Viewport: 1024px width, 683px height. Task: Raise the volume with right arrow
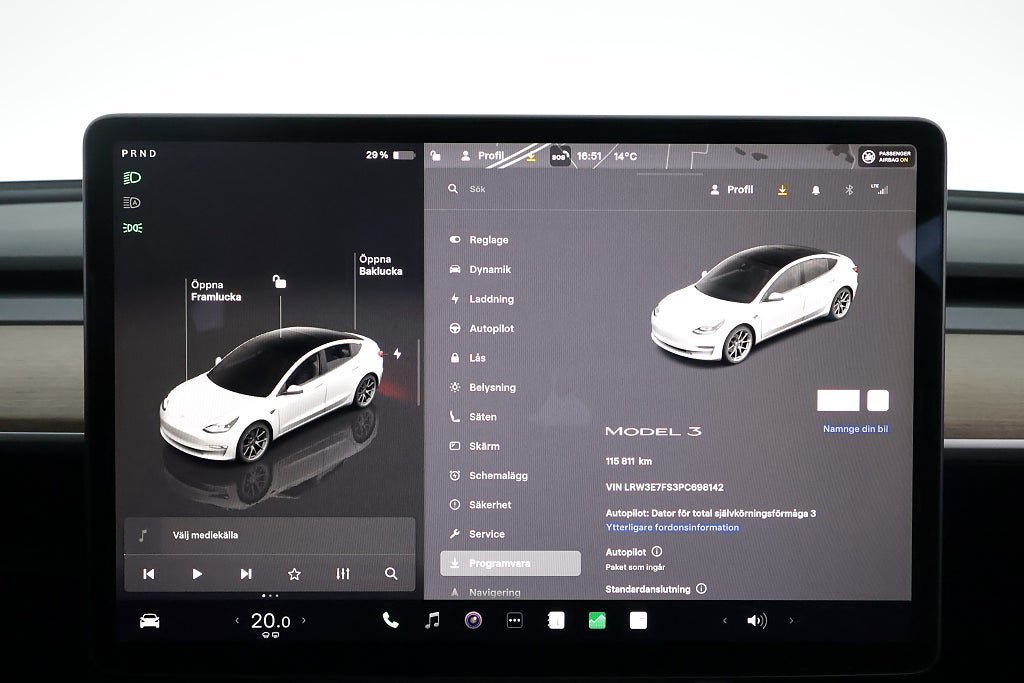coord(791,620)
